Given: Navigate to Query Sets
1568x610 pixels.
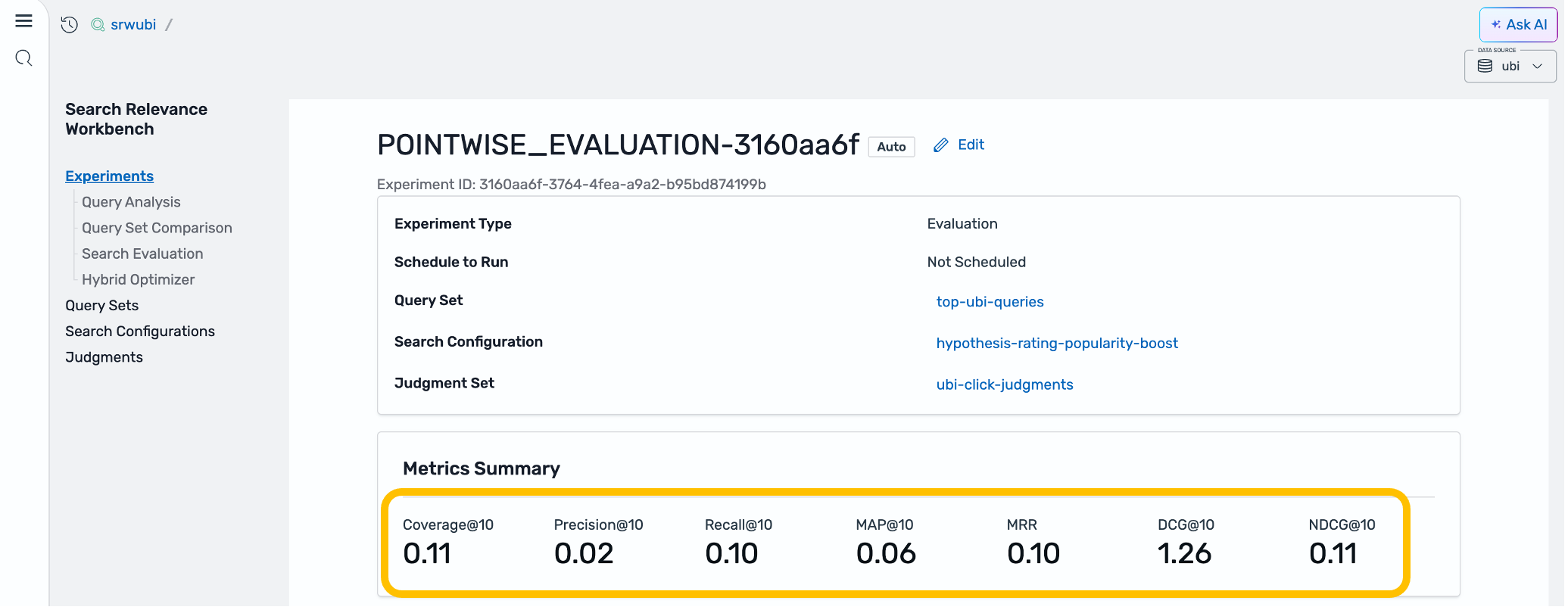Looking at the screenshot, I should point(101,306).
